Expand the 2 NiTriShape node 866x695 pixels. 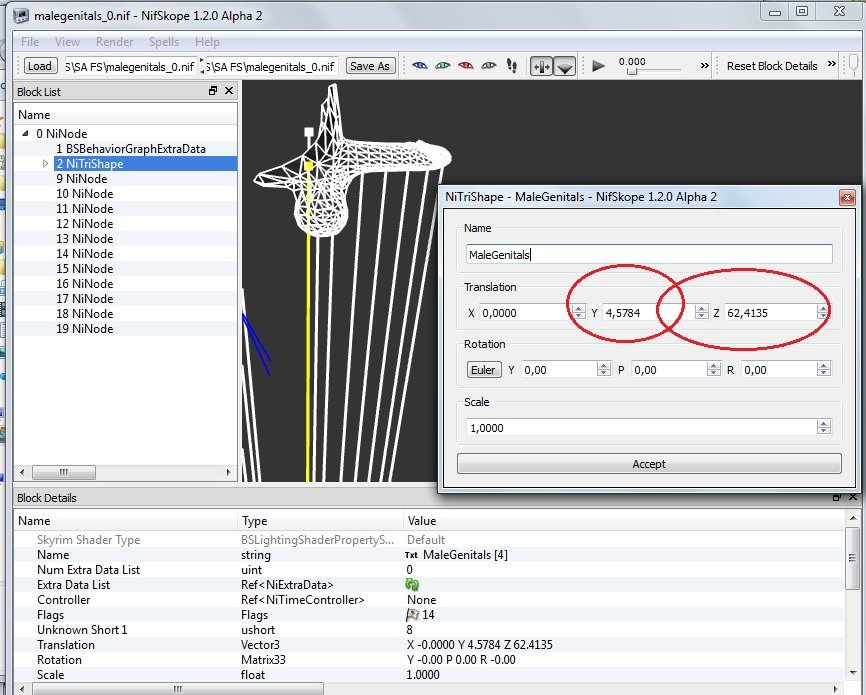coord(45,164)
